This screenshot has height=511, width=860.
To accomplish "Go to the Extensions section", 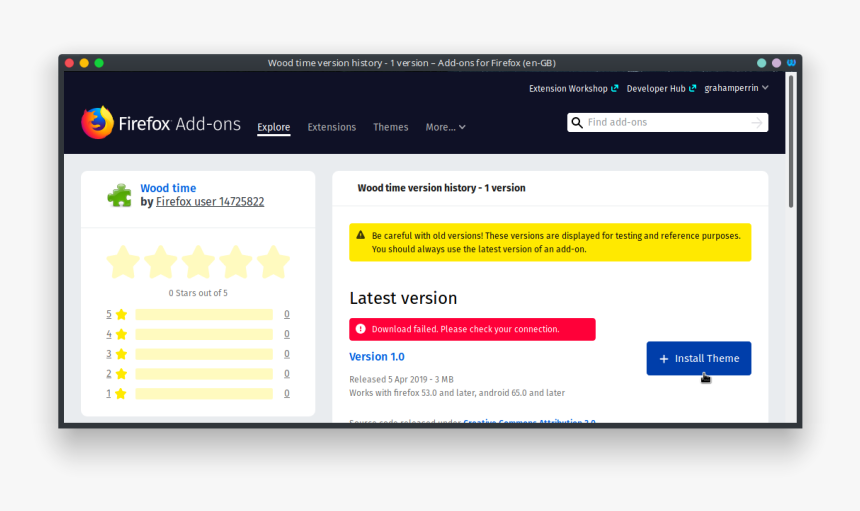I will click(332, 127).
